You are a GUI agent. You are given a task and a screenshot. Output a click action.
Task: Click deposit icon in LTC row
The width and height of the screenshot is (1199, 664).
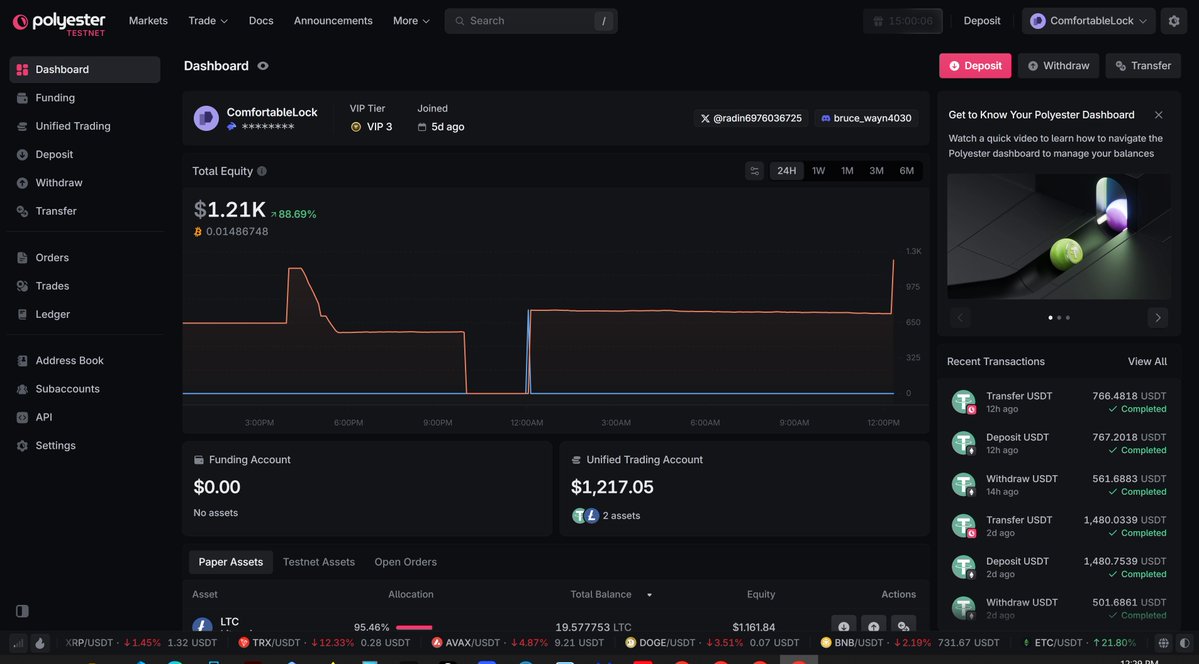(843, 627)
